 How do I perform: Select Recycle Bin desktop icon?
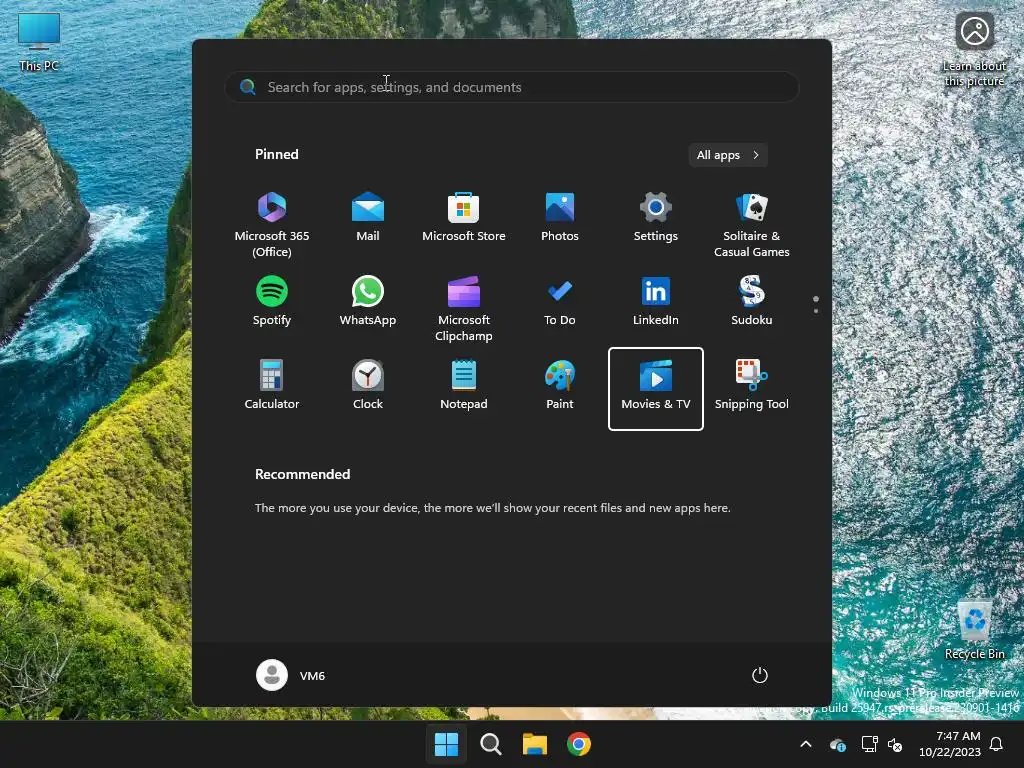point(974,630)
